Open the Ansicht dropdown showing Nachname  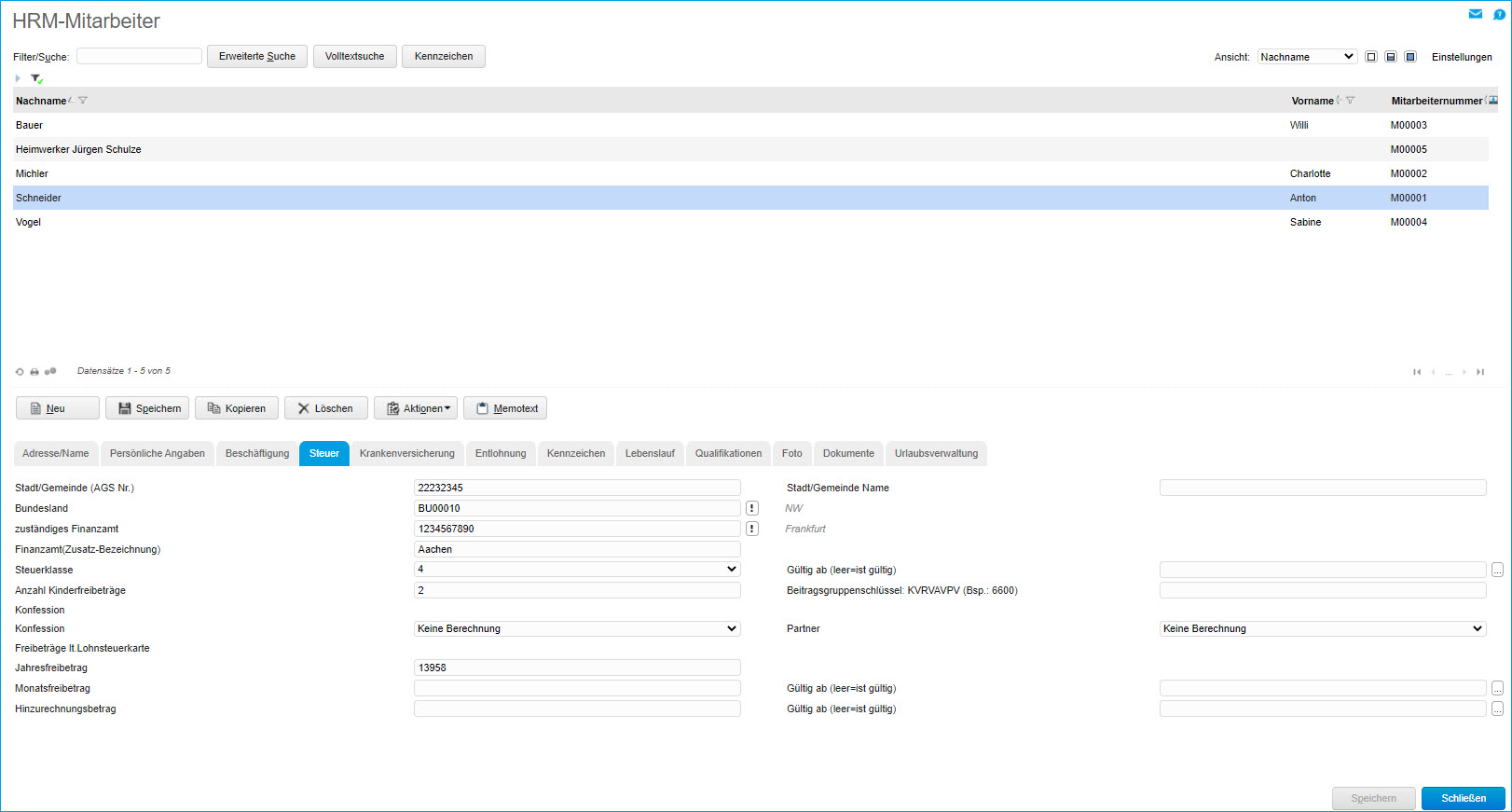tap(1307, 57)
